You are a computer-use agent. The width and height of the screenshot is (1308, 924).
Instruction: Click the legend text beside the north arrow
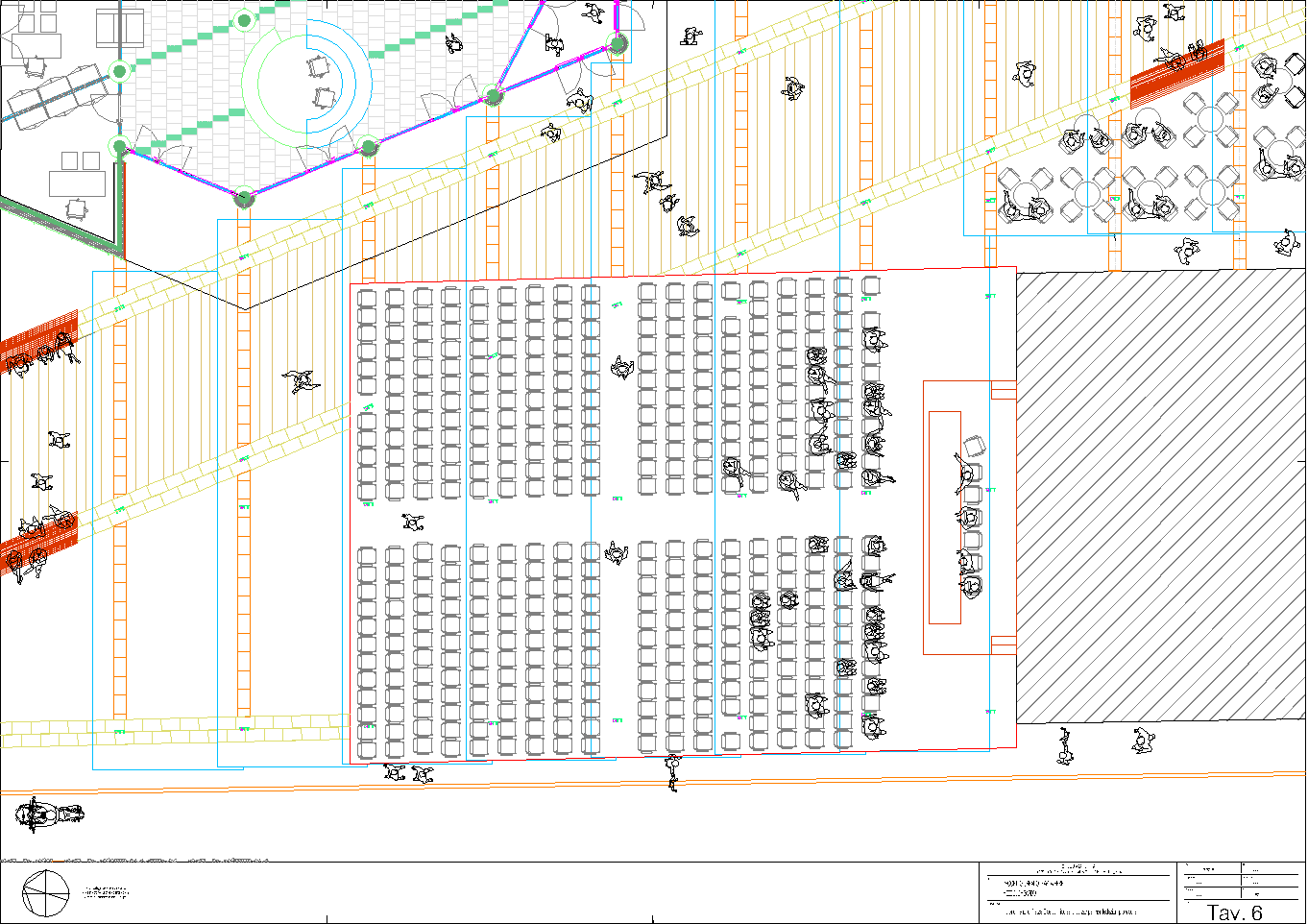[x=106, y=893]
